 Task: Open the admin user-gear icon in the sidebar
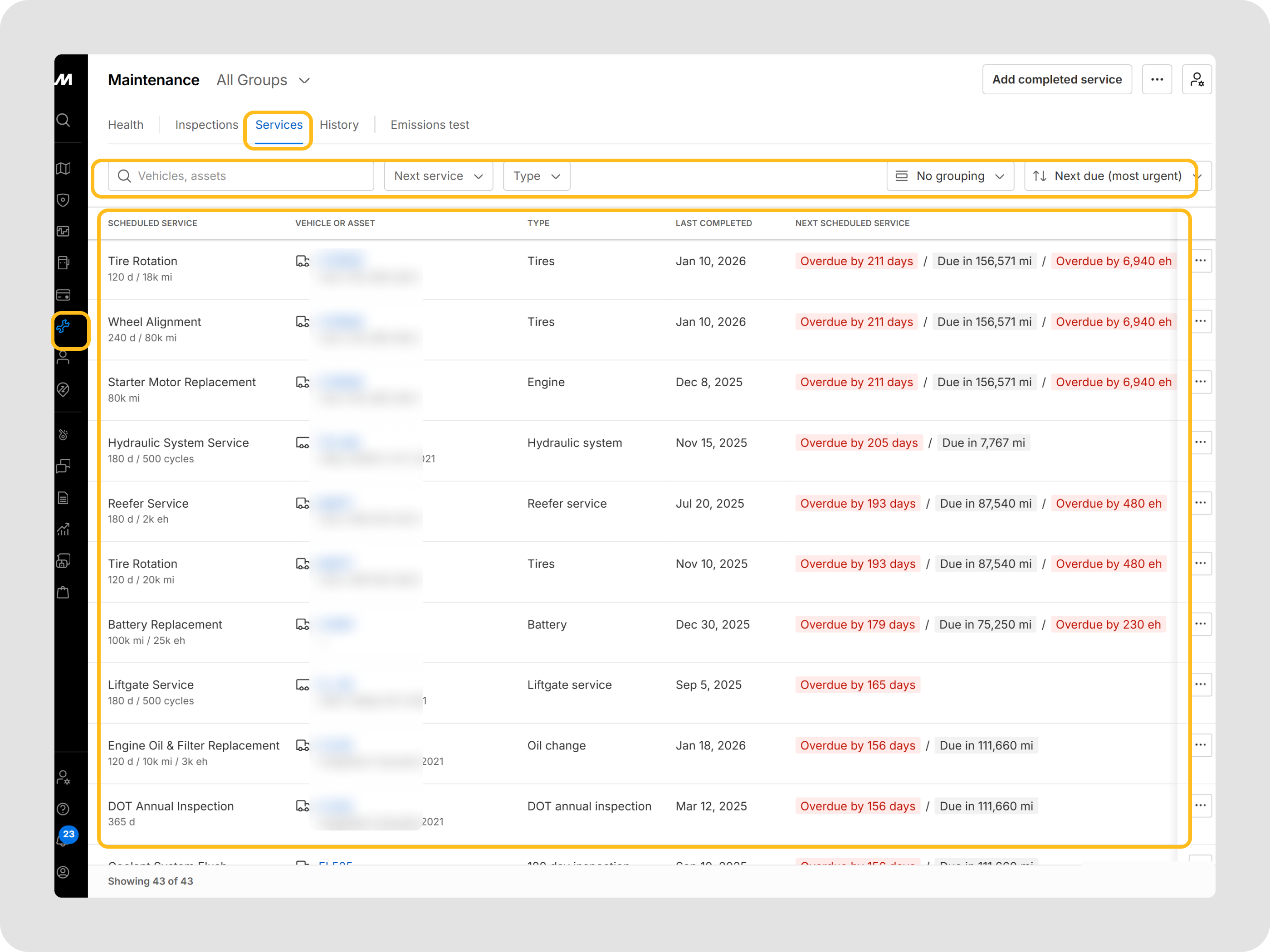click(x=63, y=777)
